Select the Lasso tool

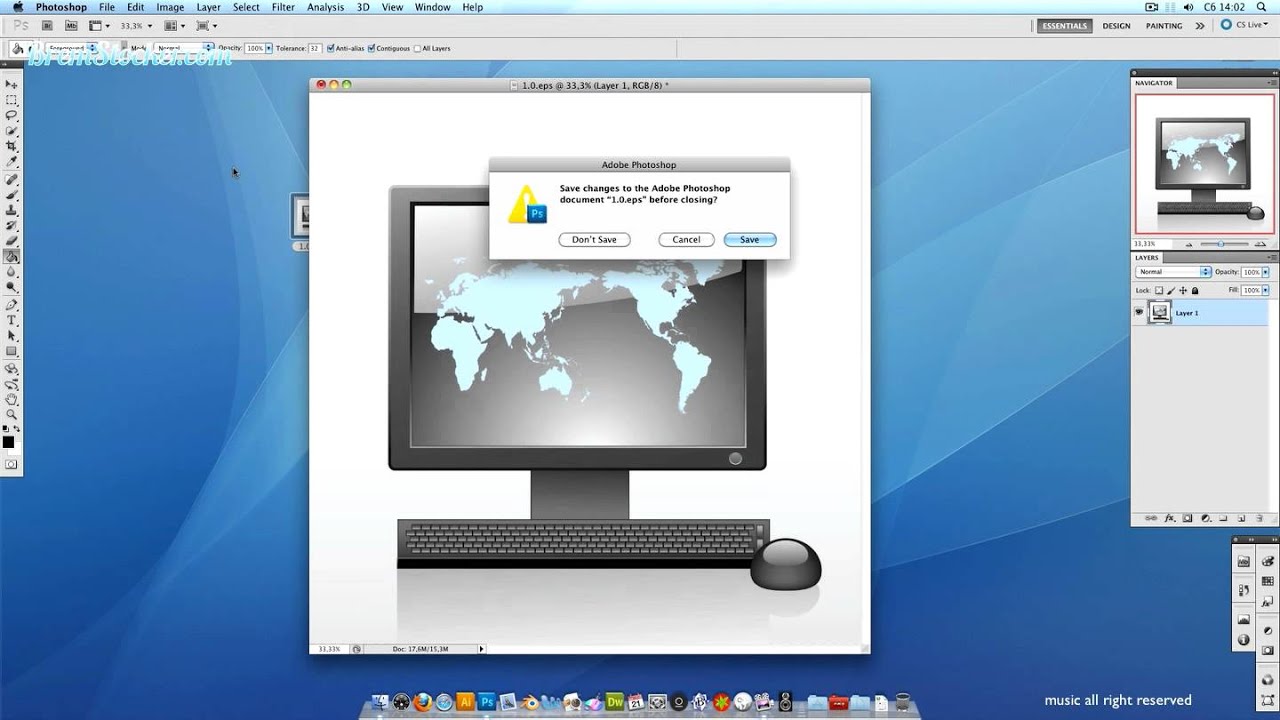[x=12, y=115]
